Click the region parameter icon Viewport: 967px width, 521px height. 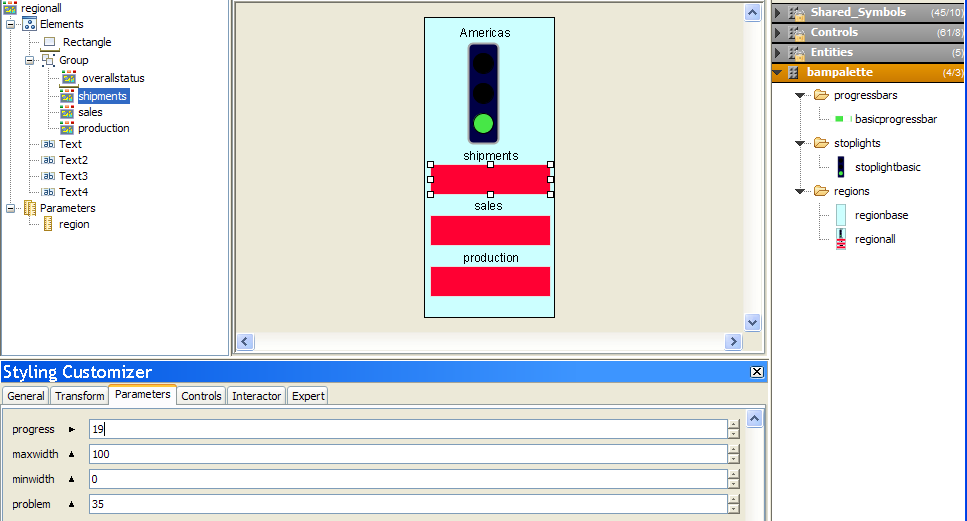[48, 224]
